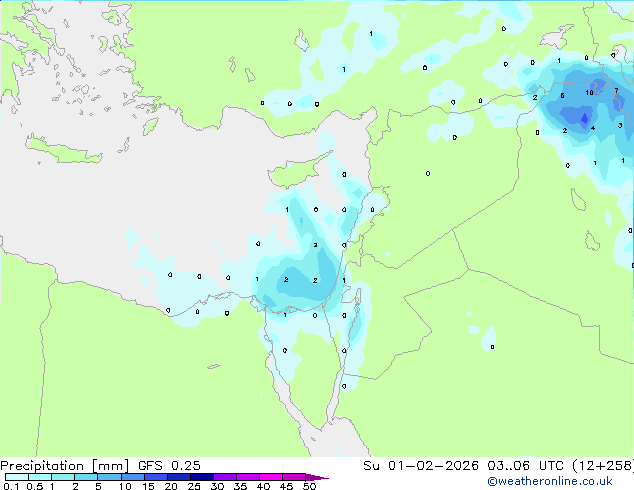The image size is (634, 490).
Task: Click the "10" precipitation value on the map
Action: 590,93
